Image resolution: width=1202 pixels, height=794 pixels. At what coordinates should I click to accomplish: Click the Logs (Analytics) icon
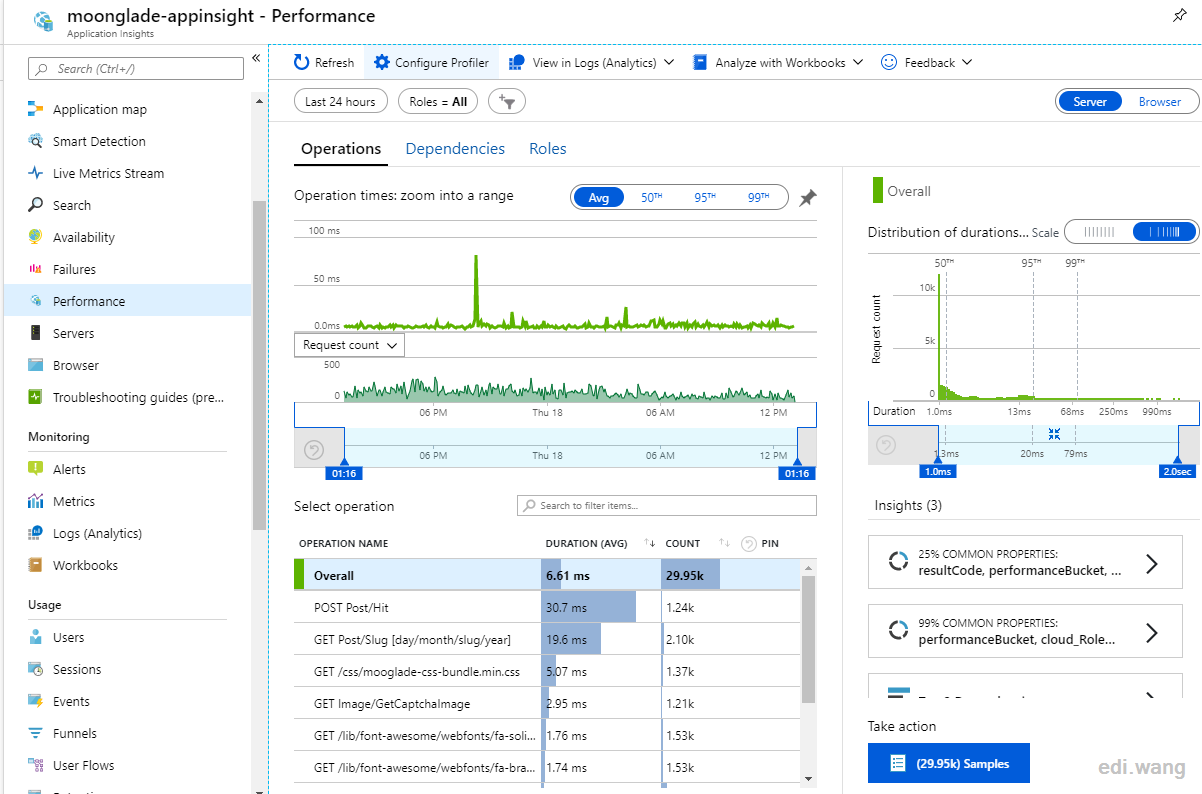click(x=36, y=533)
